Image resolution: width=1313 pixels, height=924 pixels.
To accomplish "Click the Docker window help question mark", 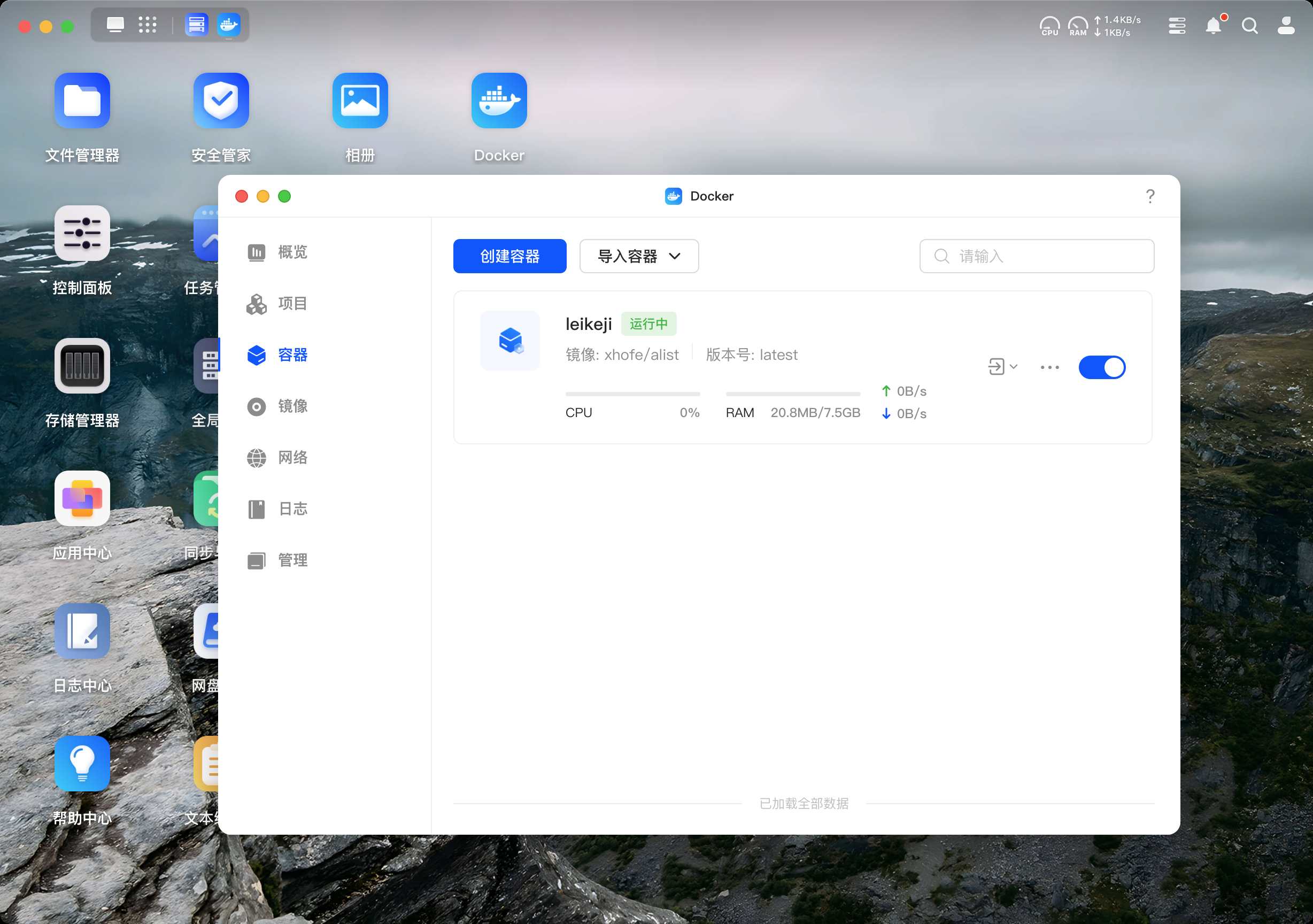I will (1149, 196).
